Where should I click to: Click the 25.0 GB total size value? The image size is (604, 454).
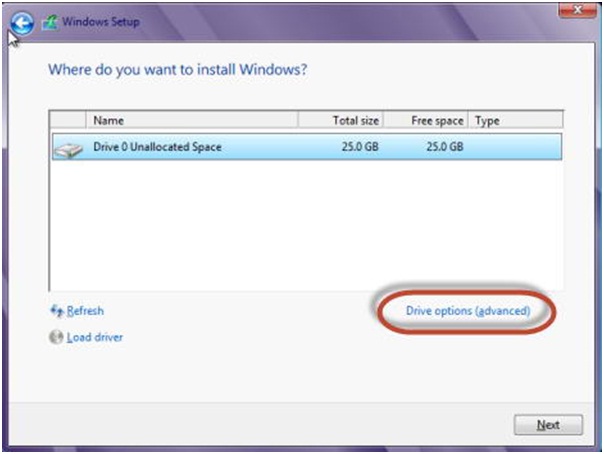click(x=360, y=147)
